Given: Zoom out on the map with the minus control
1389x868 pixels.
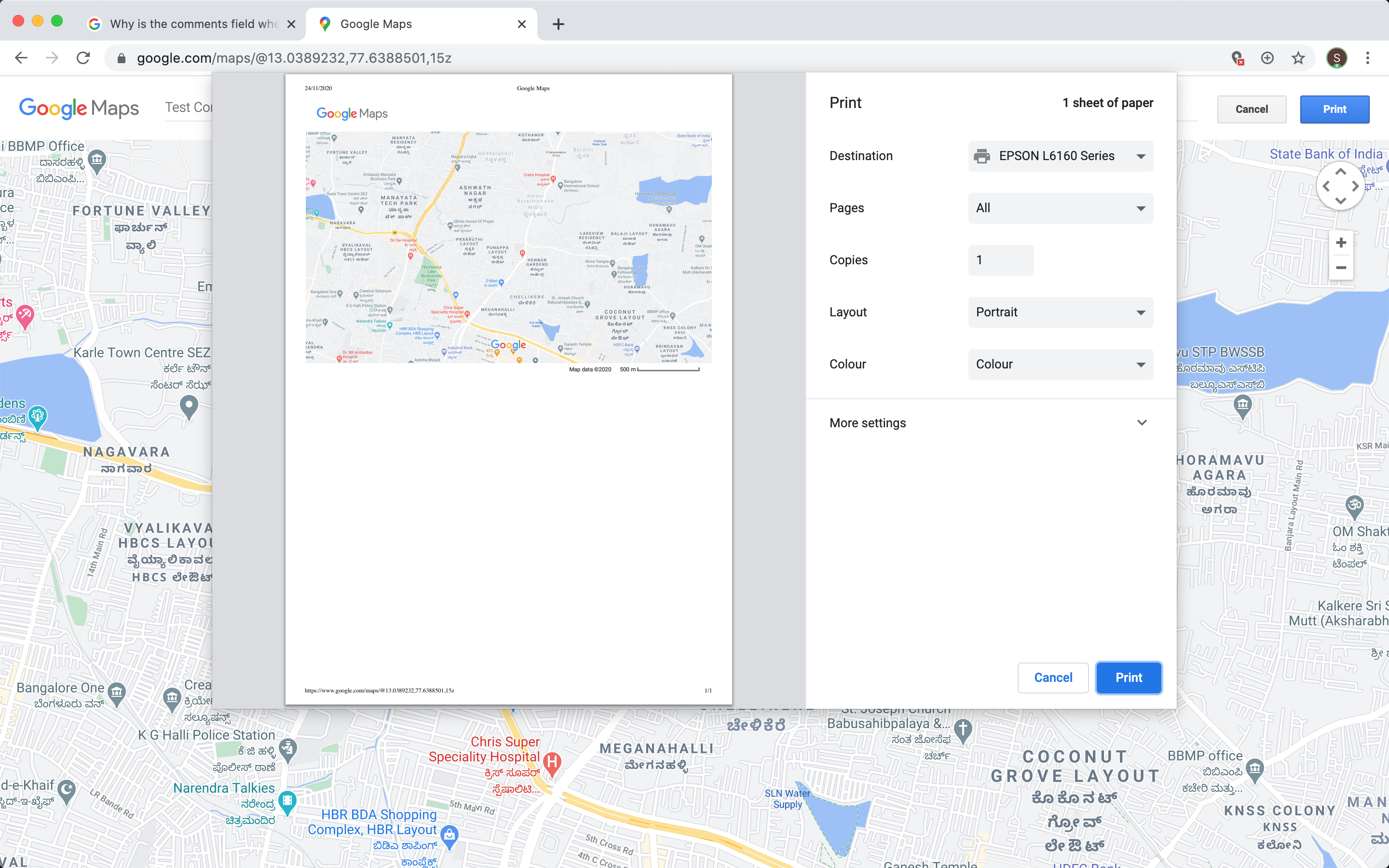Looking at the screenshot, I should (1341, 268).
